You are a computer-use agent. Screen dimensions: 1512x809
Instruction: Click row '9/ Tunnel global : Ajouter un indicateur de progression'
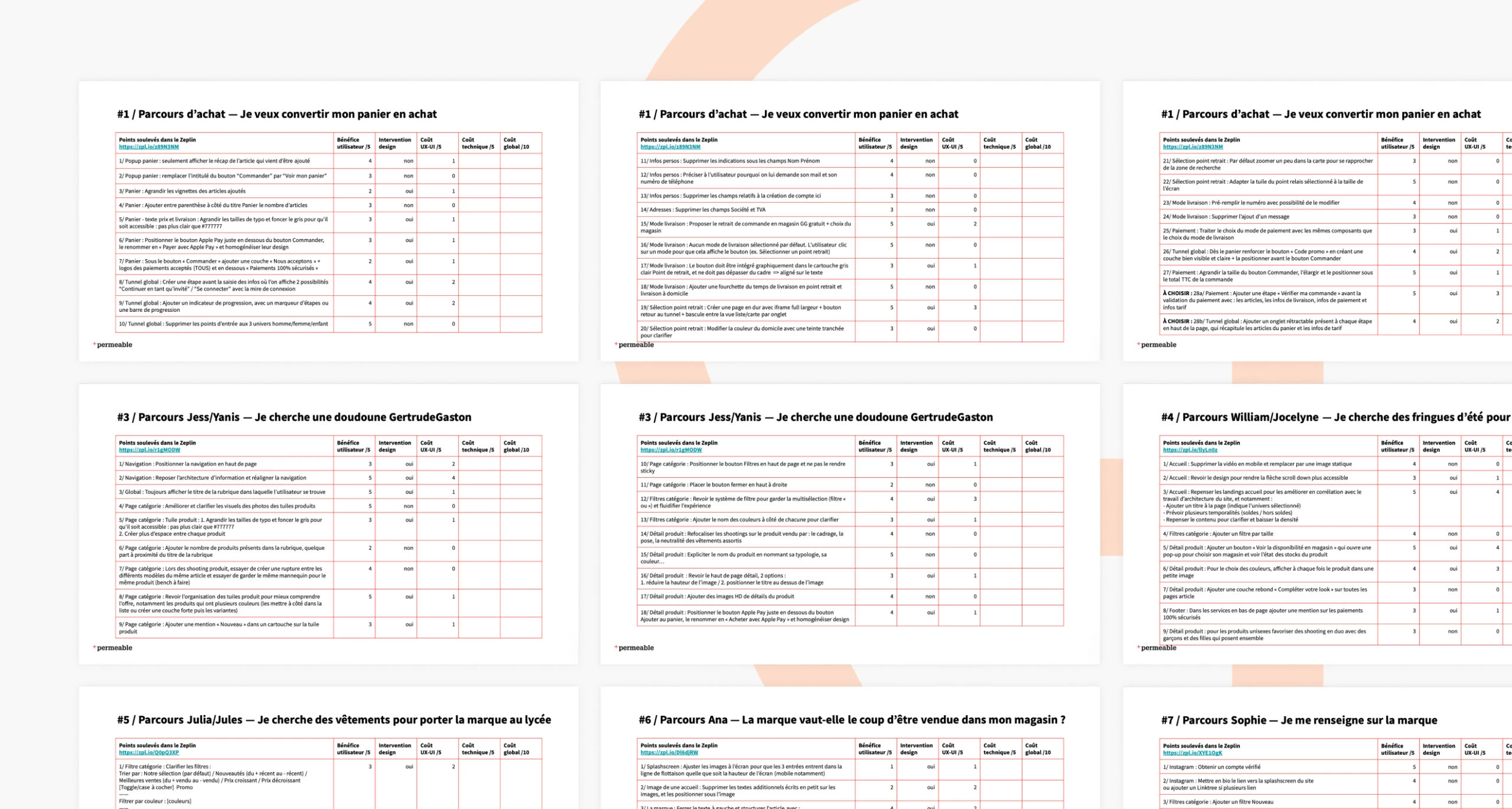coord(328,306)
